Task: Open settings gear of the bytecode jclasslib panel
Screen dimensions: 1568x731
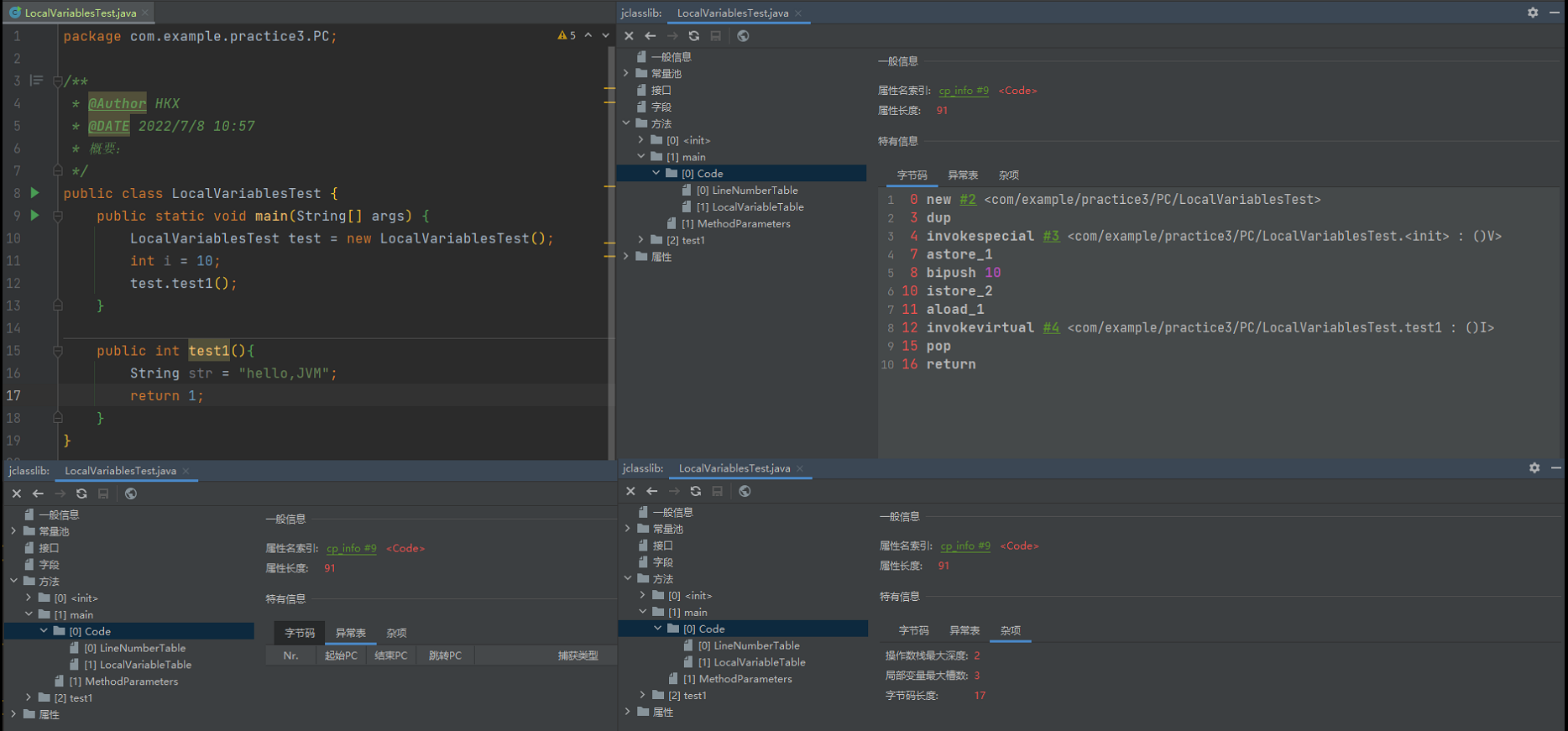Action: click(1533, 13)
